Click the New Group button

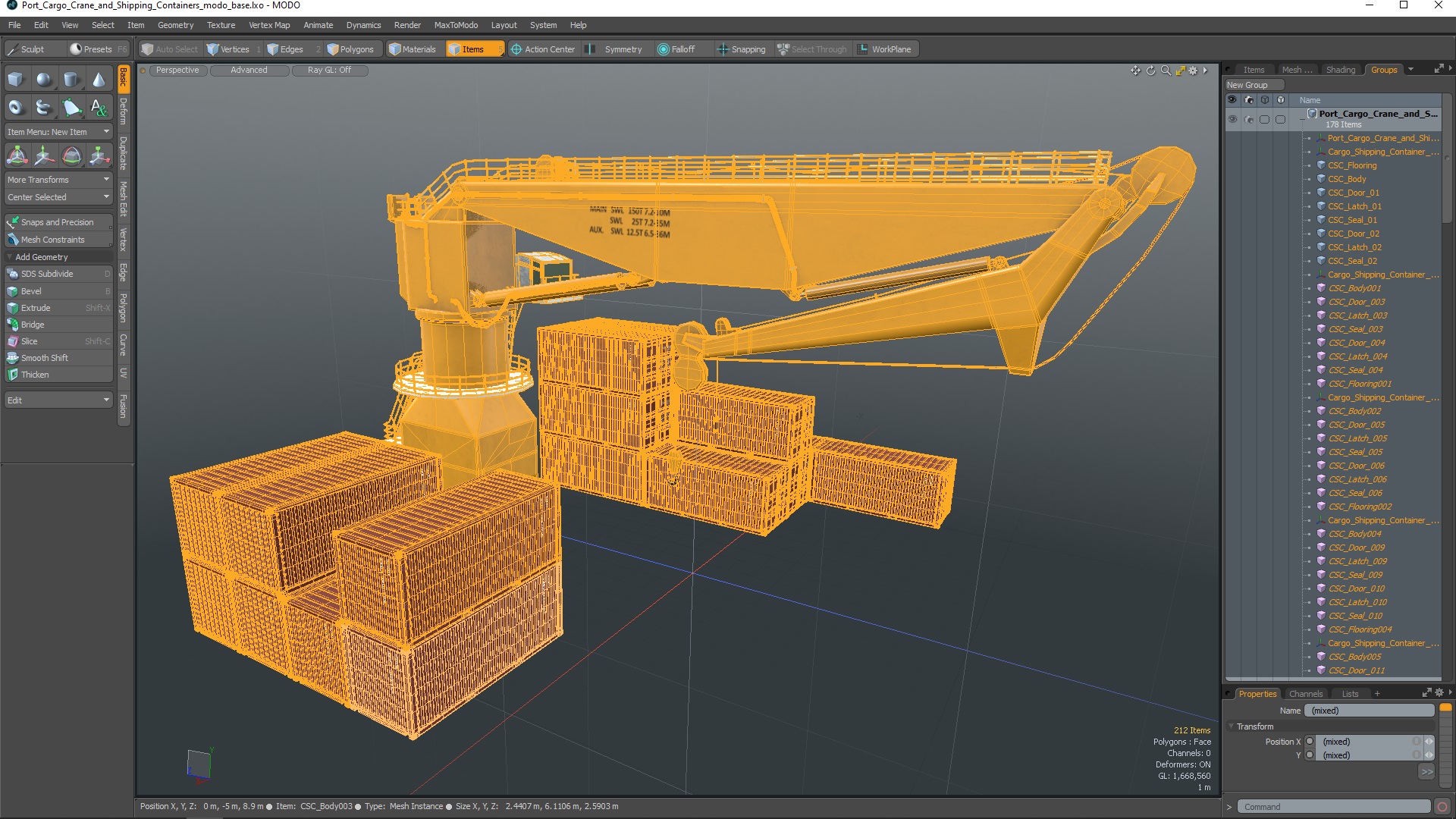pos(1254,85)
